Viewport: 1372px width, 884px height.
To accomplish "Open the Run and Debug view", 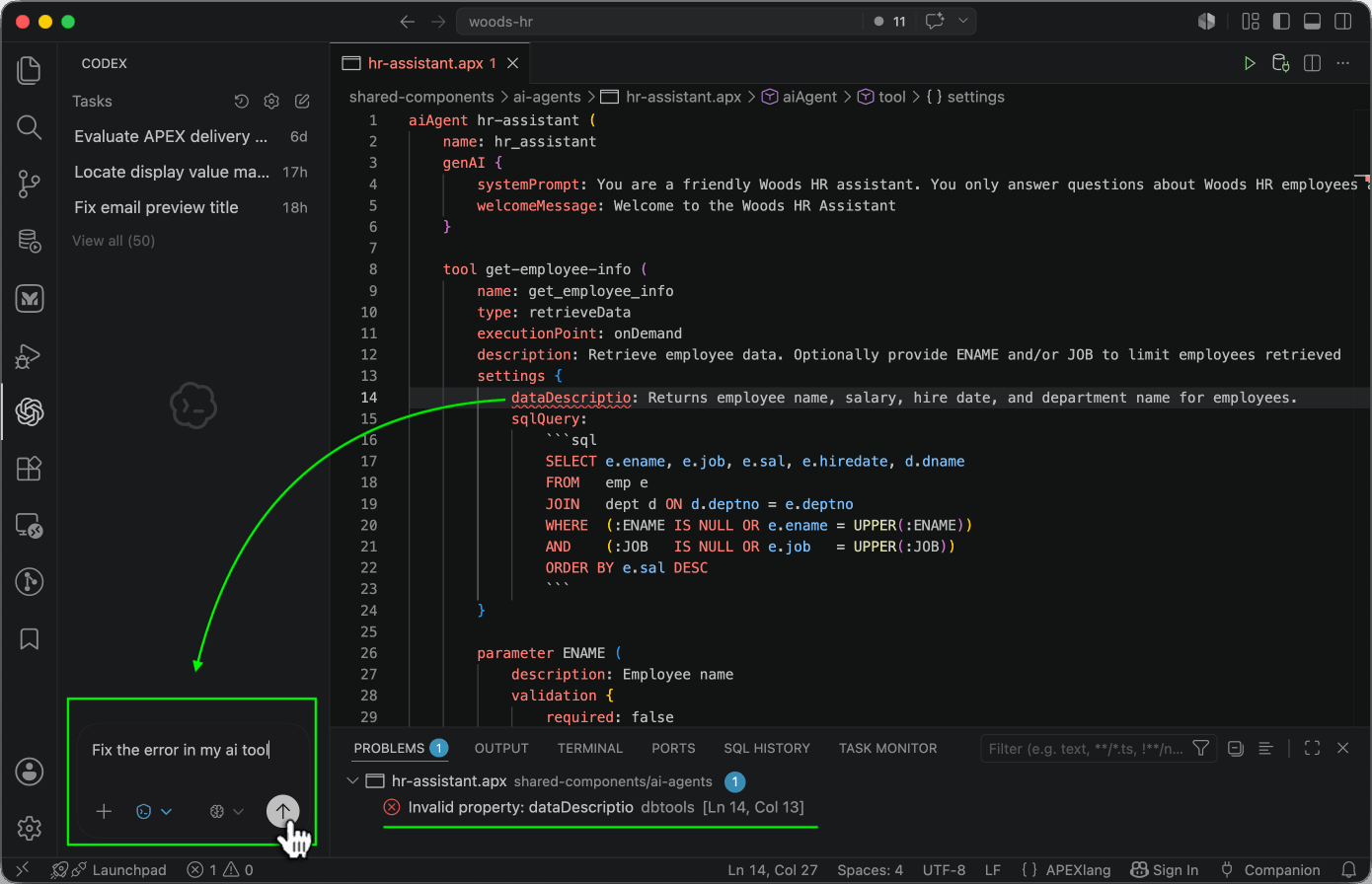I will click(30, 355).
